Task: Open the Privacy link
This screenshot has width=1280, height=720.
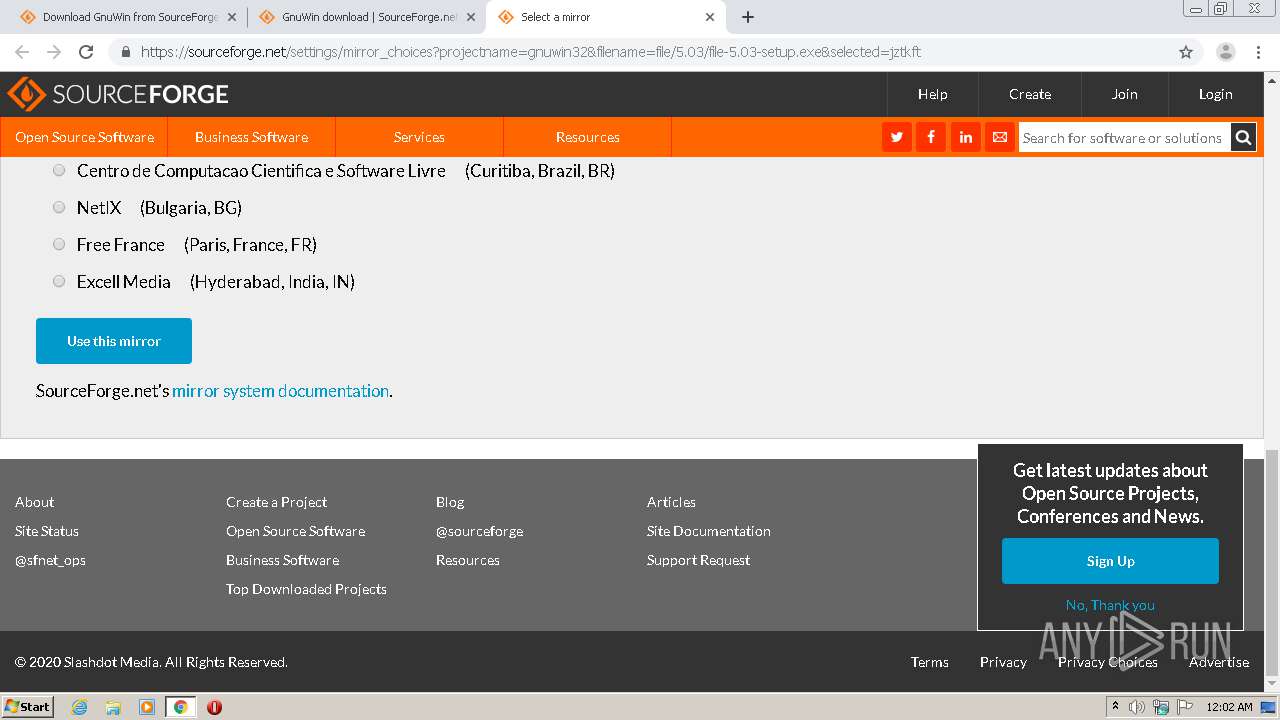Action: [1003, 662]
